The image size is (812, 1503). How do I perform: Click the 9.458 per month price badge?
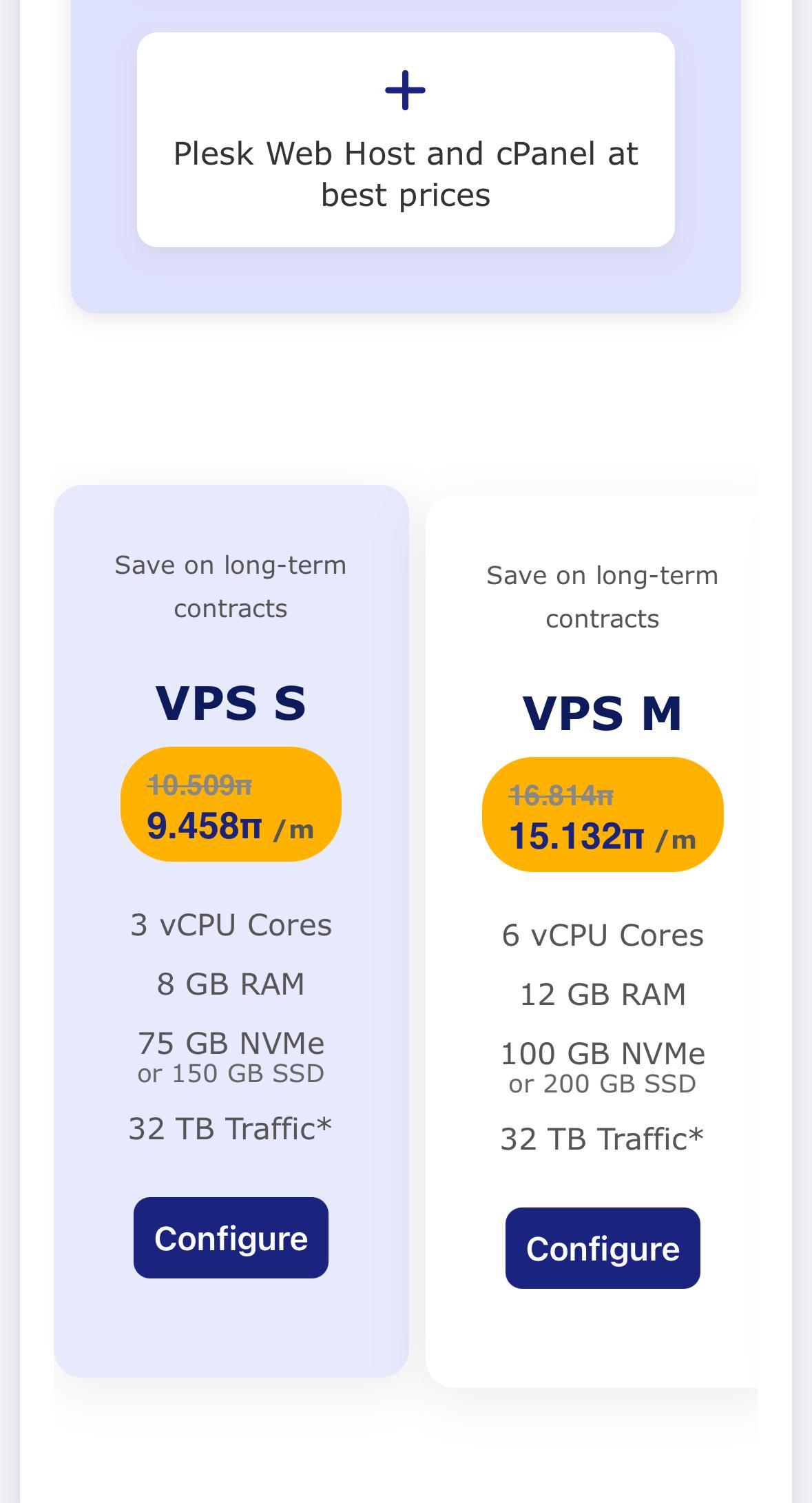pos(231,804)
